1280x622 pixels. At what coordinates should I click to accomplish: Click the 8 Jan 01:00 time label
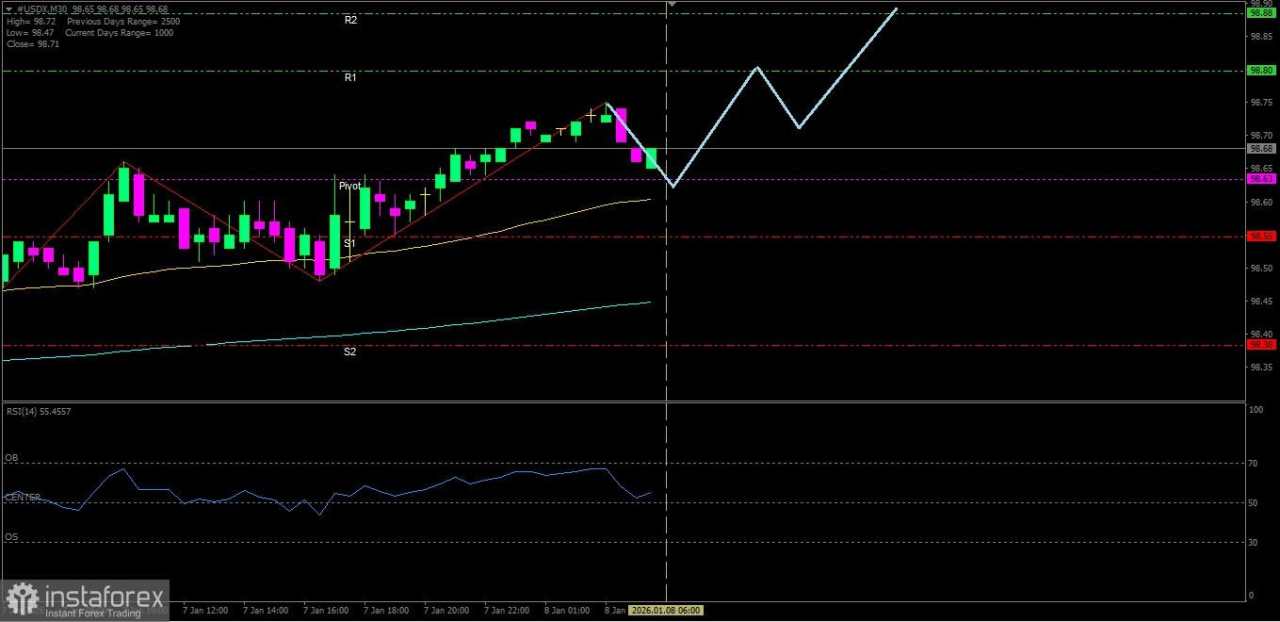567,609
